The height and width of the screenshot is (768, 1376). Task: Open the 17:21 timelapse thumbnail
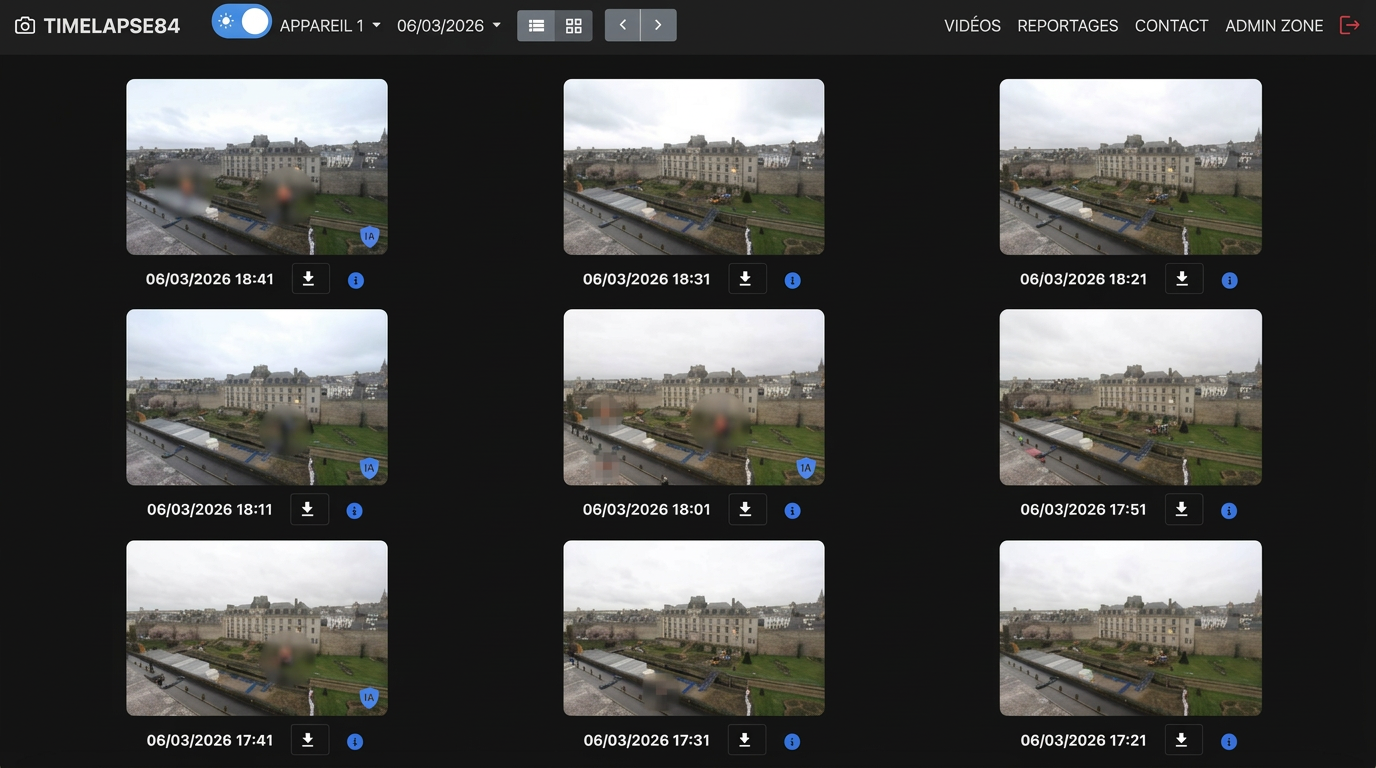tap(1130, 628)
